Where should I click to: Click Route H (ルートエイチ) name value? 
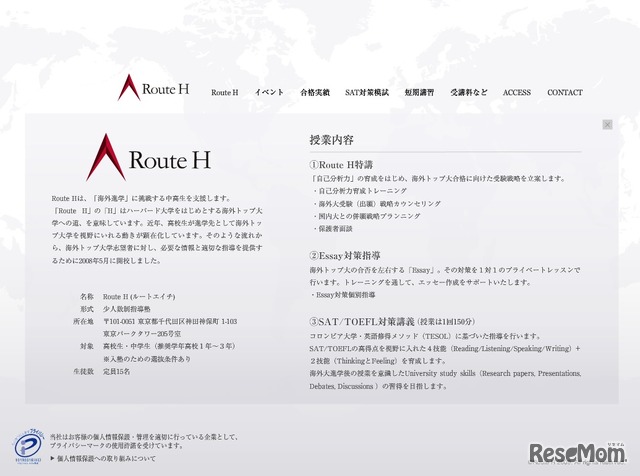139,297
